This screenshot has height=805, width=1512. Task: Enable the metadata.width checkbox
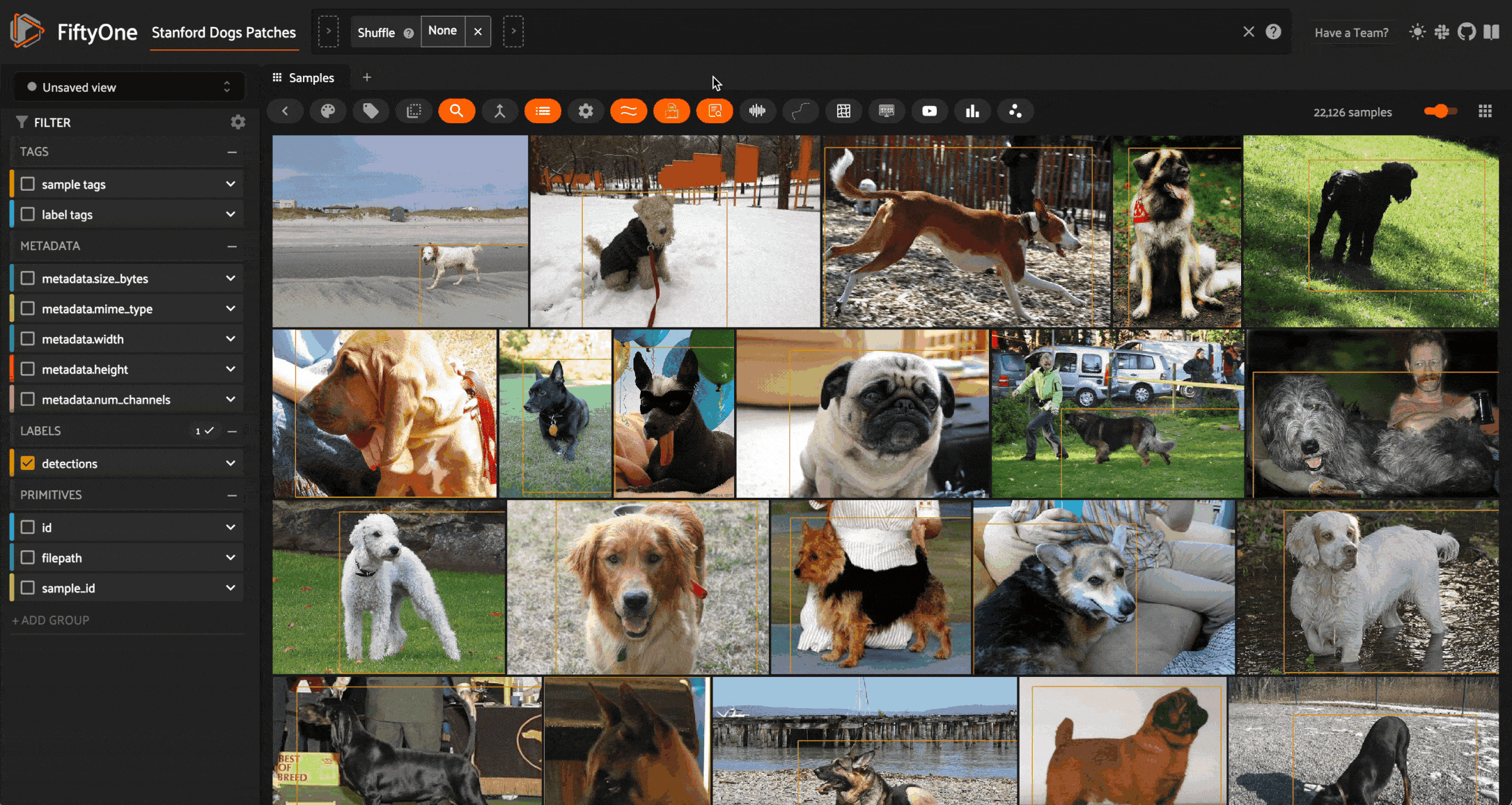(x=28, y=339)
